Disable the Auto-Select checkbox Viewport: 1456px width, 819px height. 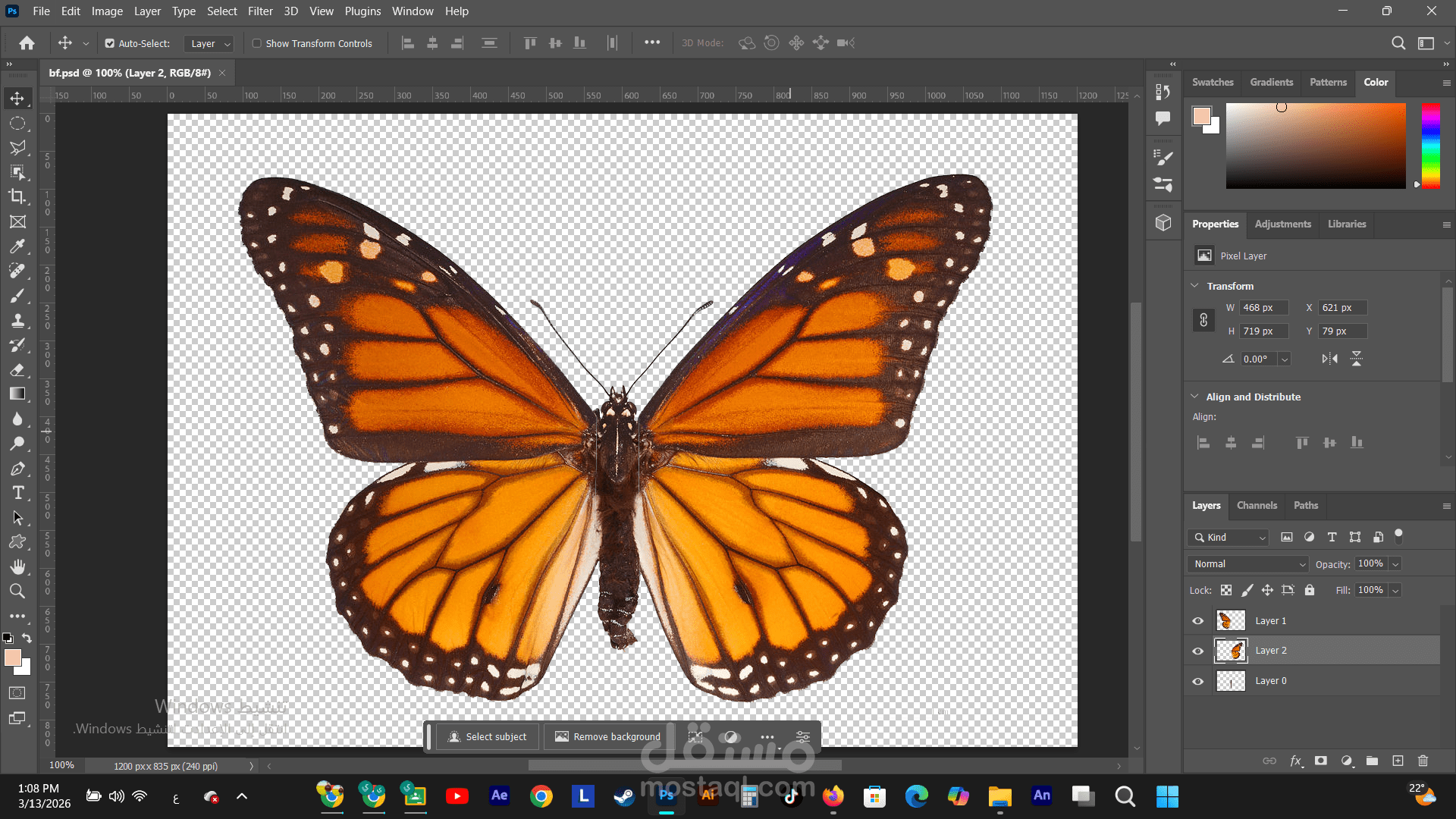point(110,43)
